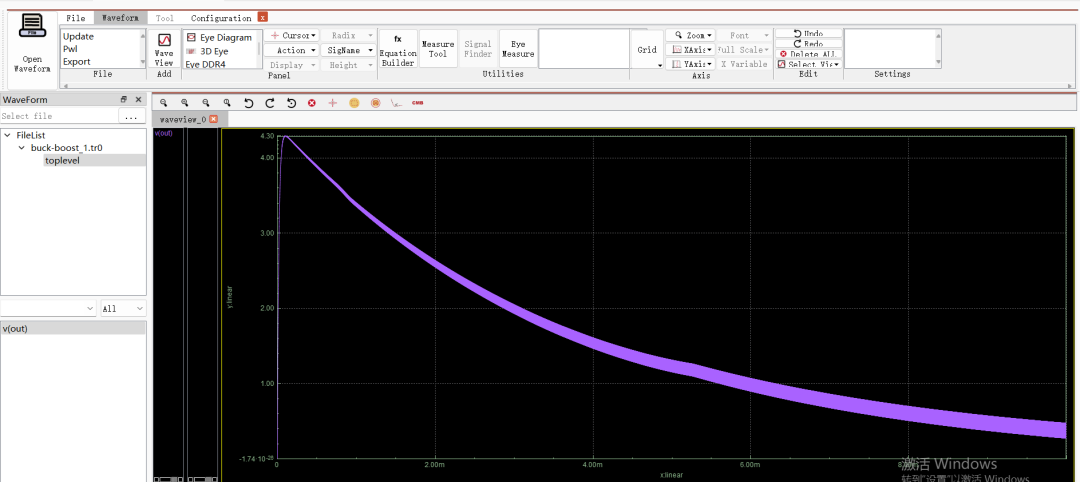Open the Display dropdown
Viewport: 1080px width, 482px height.
(292, 65)
